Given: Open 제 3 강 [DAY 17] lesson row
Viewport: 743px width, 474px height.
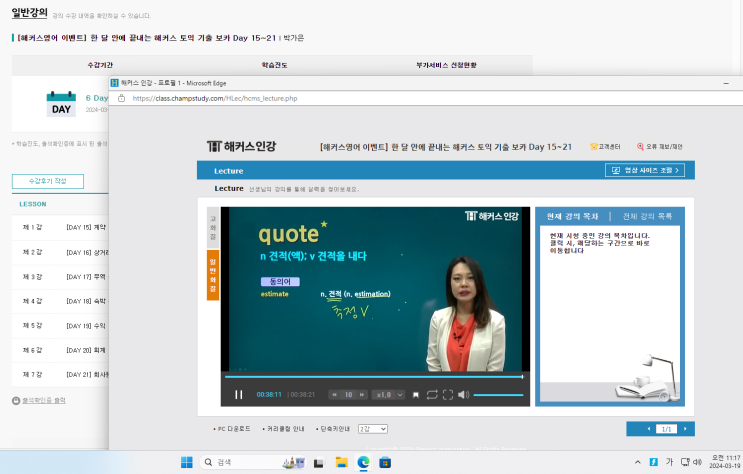Looking at the screenshot, I should [x=60, y=277].
